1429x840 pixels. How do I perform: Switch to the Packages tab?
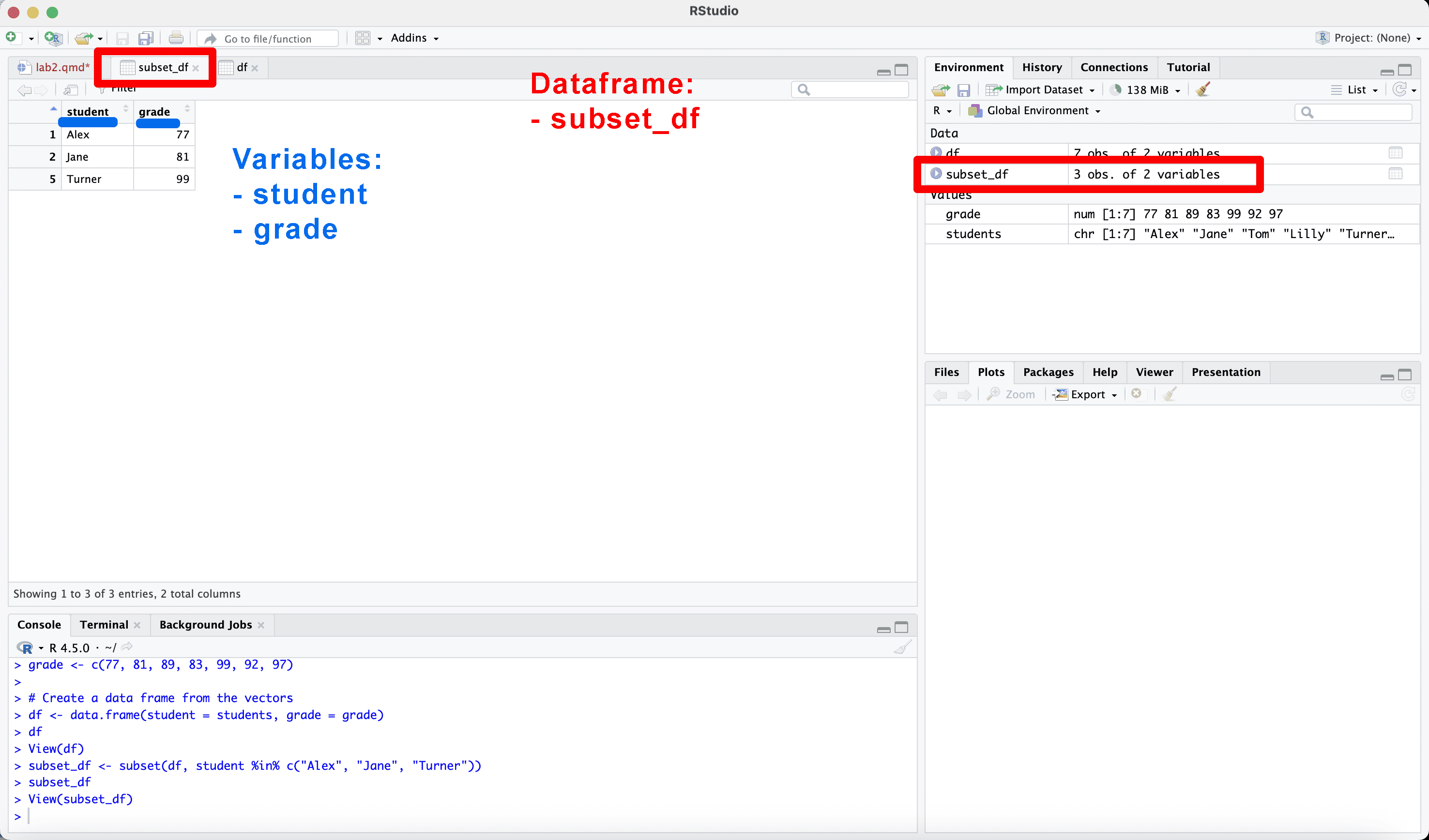[1048, 372]
